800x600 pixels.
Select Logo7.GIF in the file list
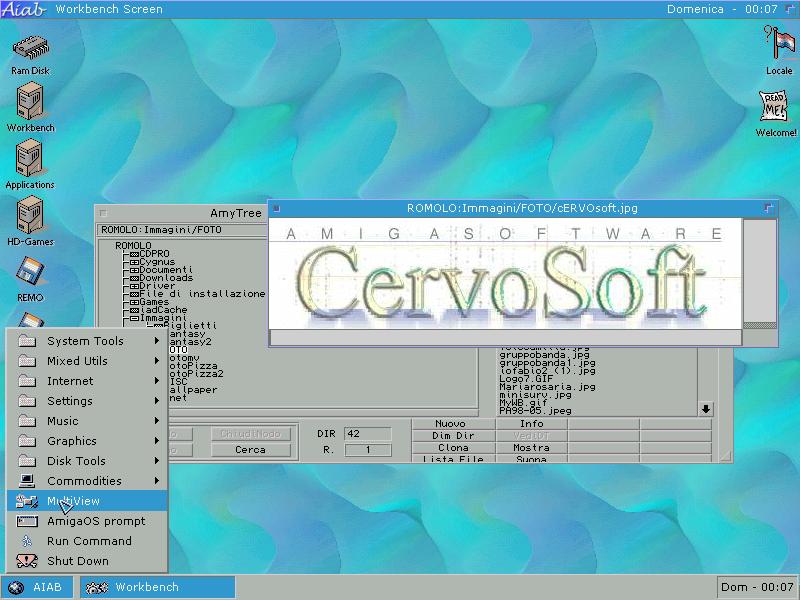(526, 379)
